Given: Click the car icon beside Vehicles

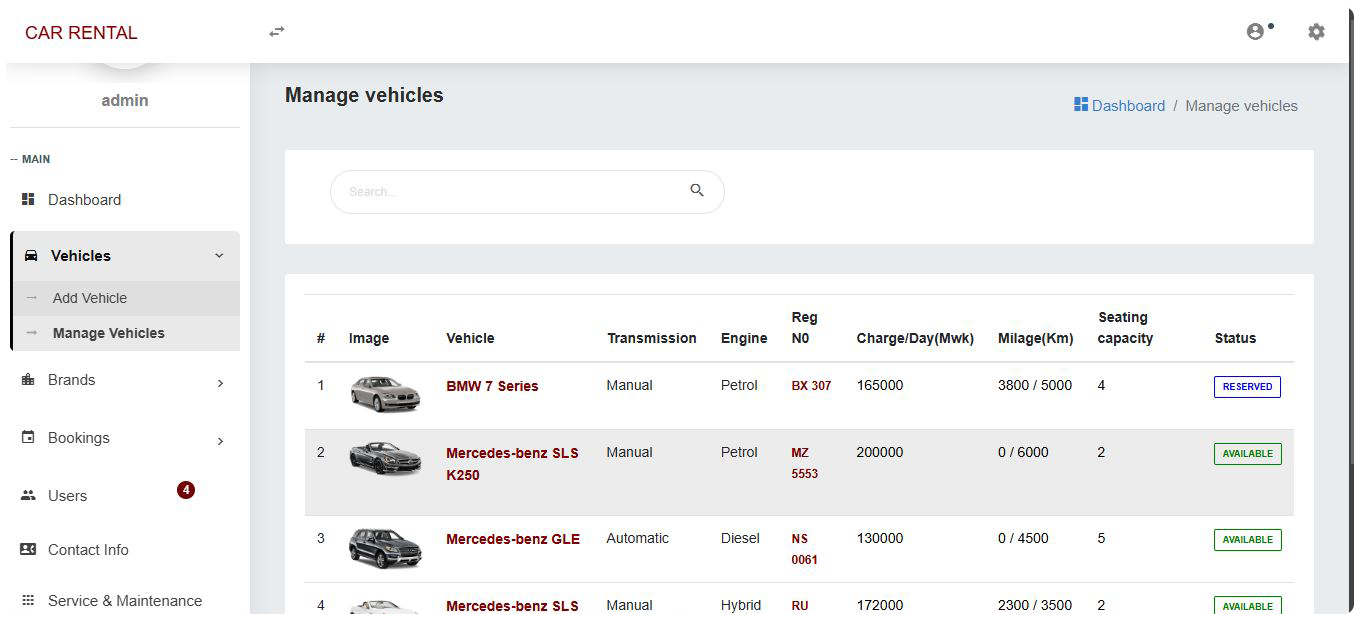Looking at the screenshot, I should click(x=31, y=256).
